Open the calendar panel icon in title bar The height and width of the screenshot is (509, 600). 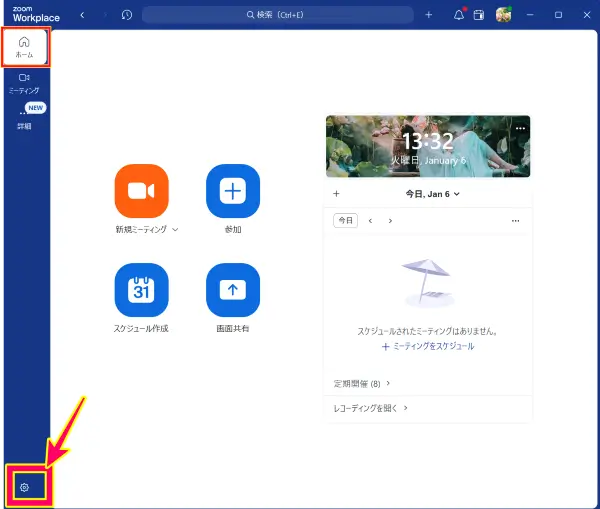[x=479, y=15]
